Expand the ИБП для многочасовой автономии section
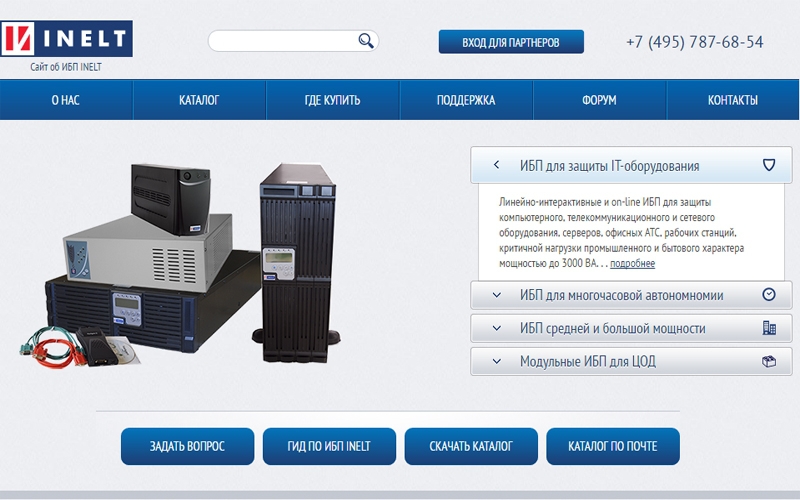Screen dimensions: 800x500 tap(496, 295)
